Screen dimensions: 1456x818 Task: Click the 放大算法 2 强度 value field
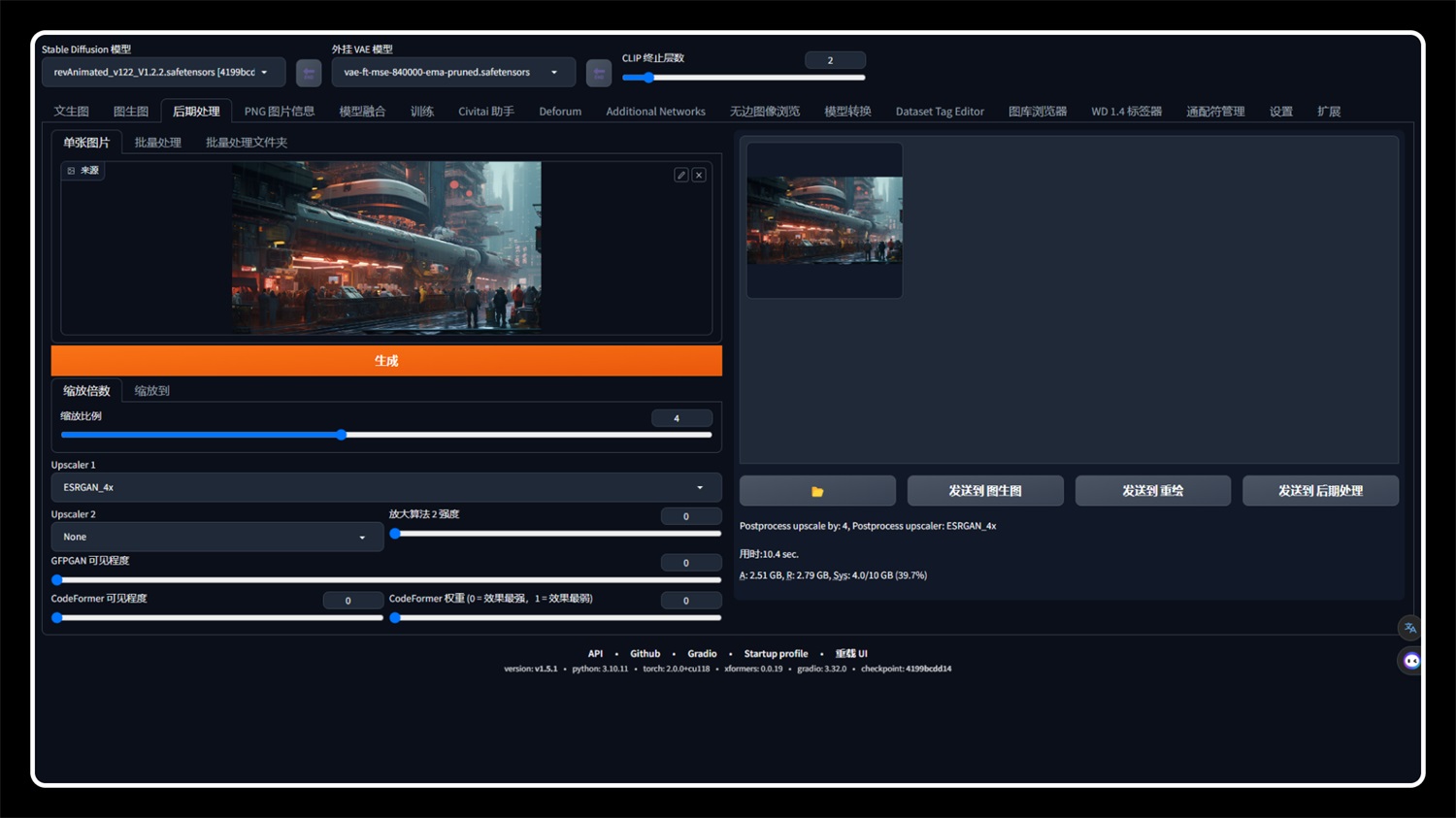pyautogui.click(x=691, y=516)
